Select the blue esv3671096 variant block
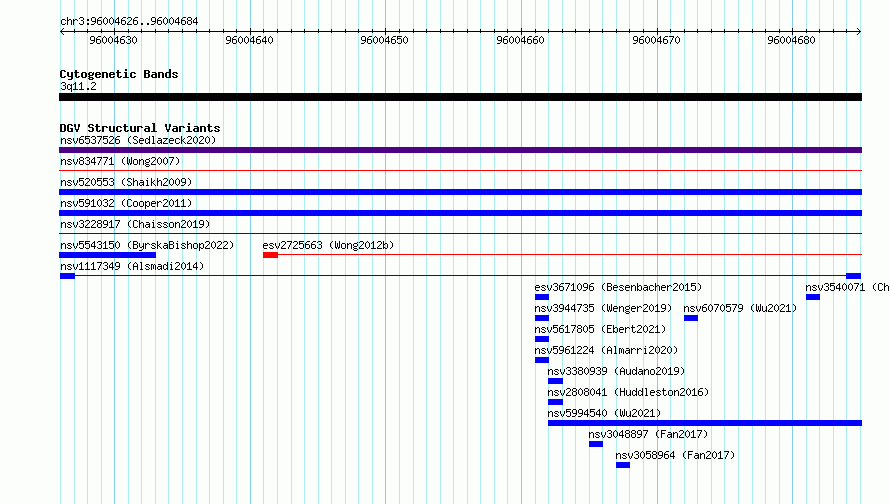This screenshot has width=890, height=504. (542, 297)
